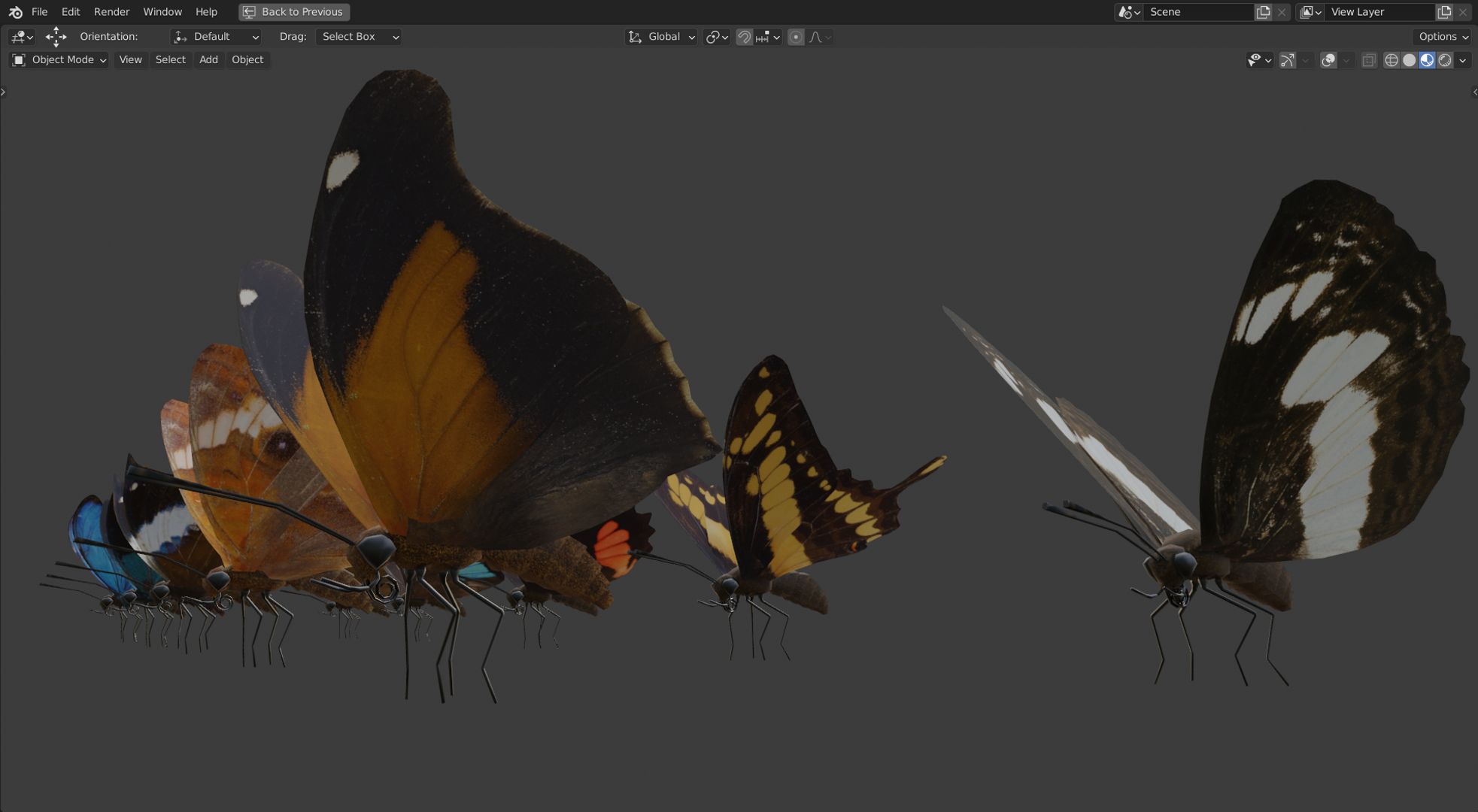This screenshot has width=1478, height=812.
Task: Open the Add menu in viewport header
Action: coord(208,60)
